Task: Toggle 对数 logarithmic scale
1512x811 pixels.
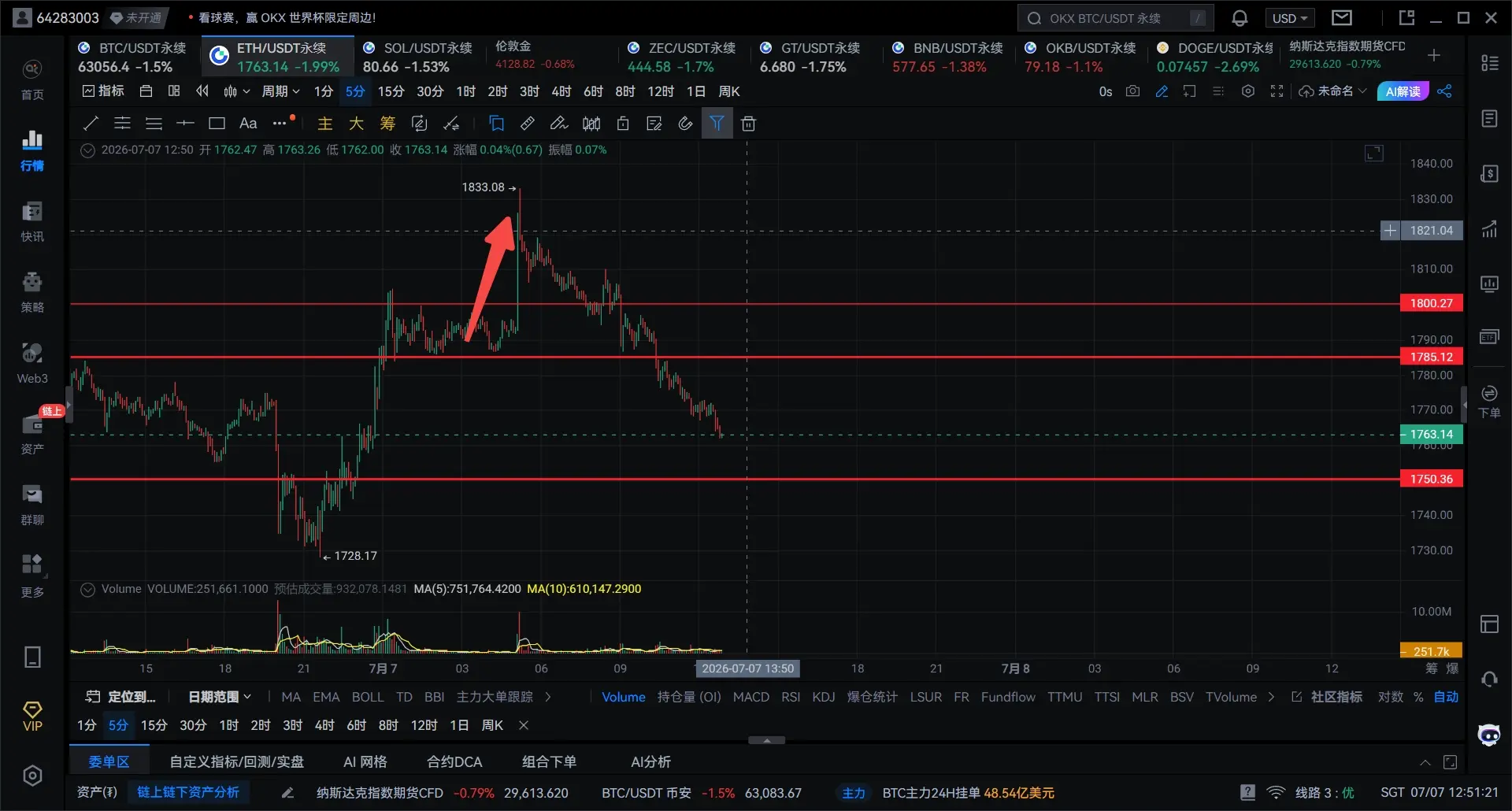Action: pos(1391,697)
